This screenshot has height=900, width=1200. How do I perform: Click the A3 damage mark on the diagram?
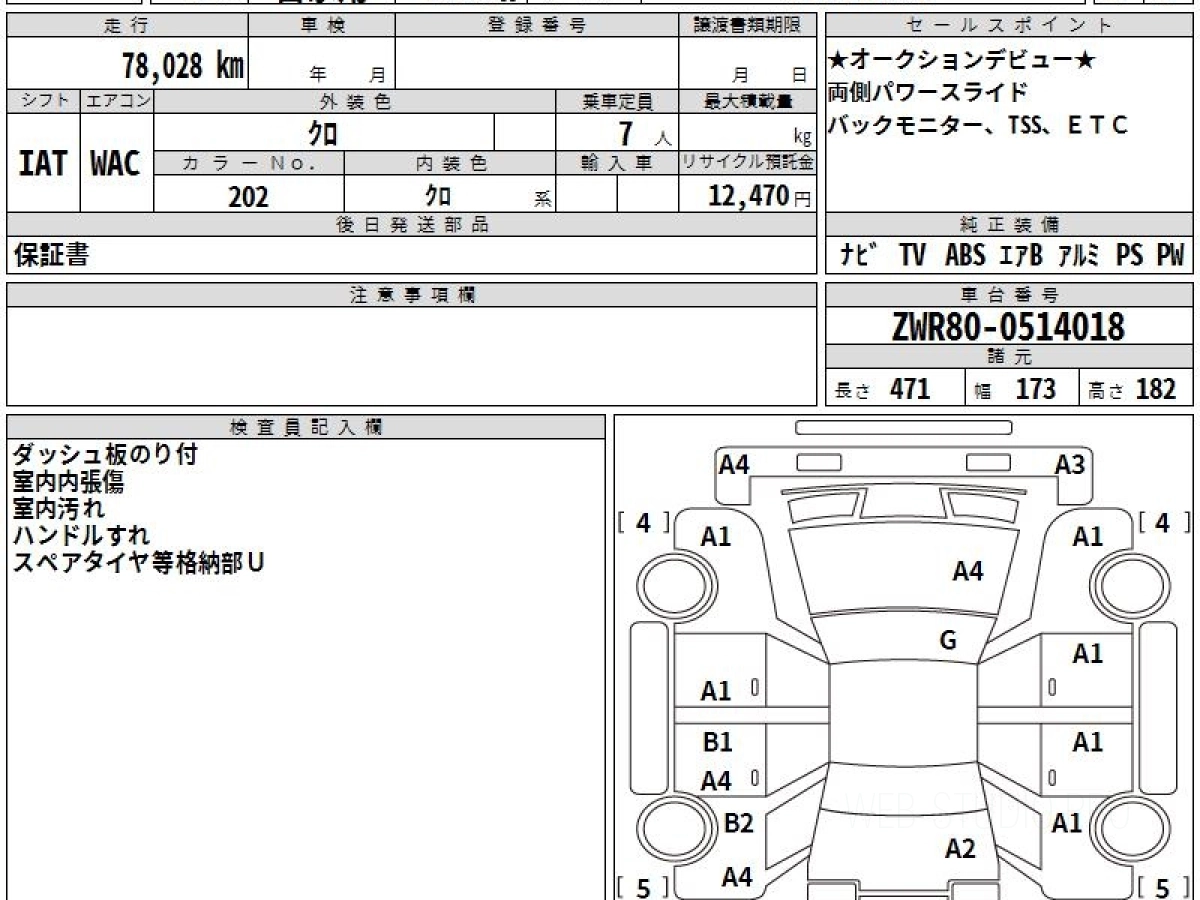tap(1070, 464)
